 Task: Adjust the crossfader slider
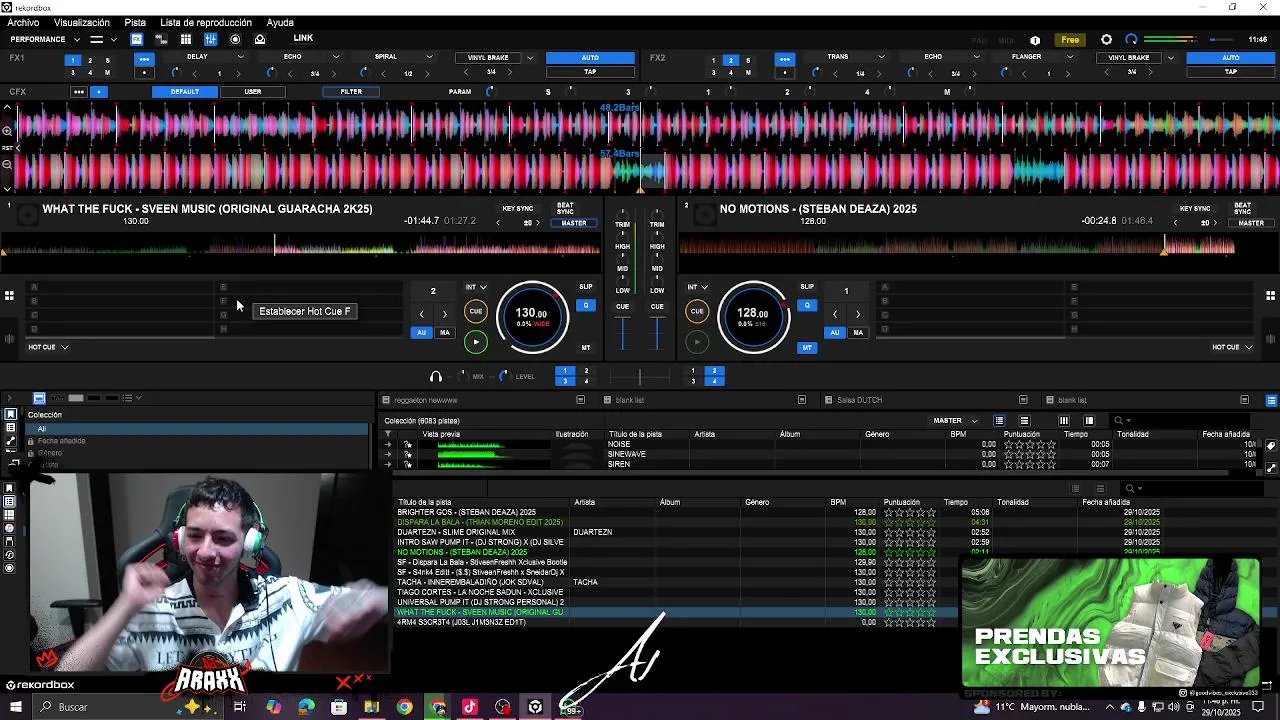click(x=640, y=377)
